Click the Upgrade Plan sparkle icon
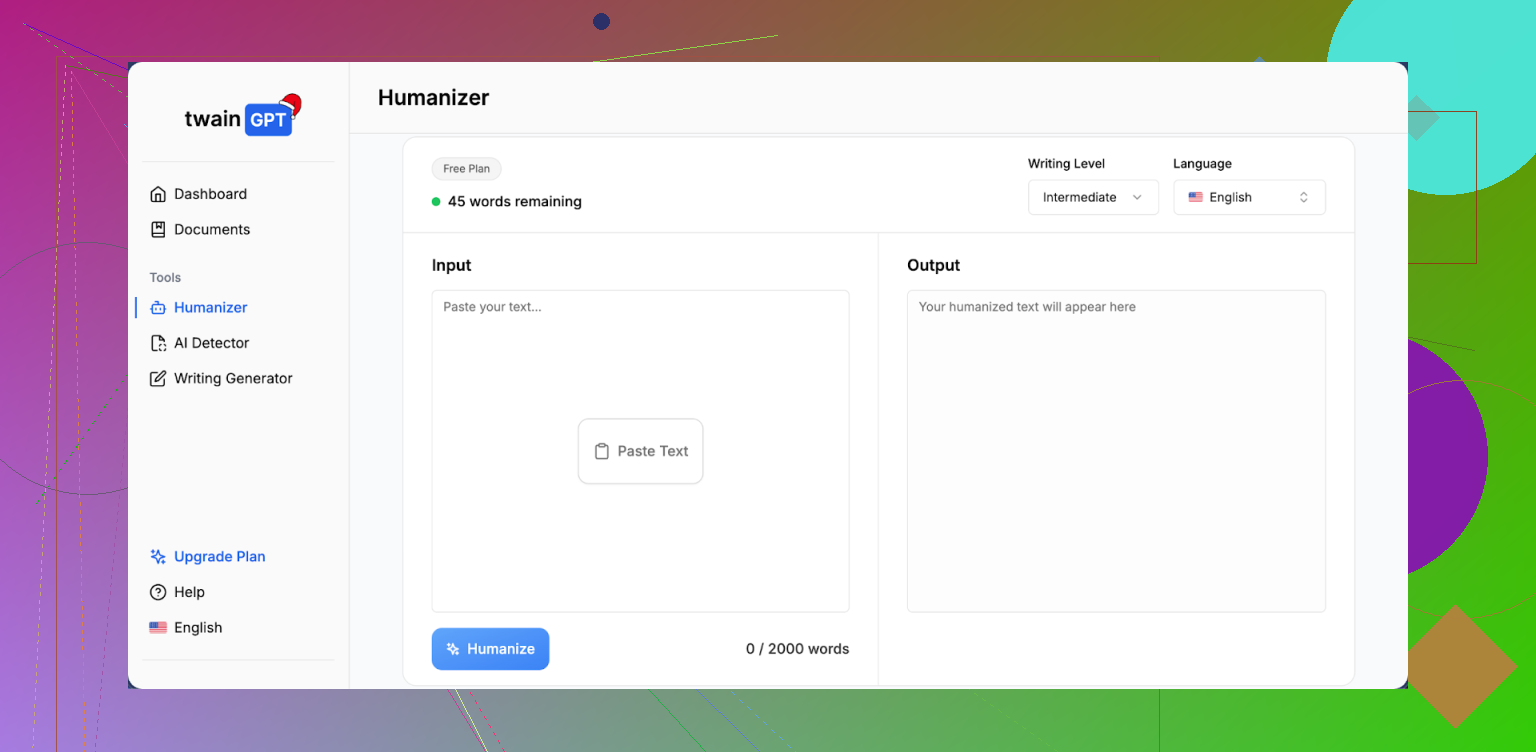 click(x=158, y=557)
